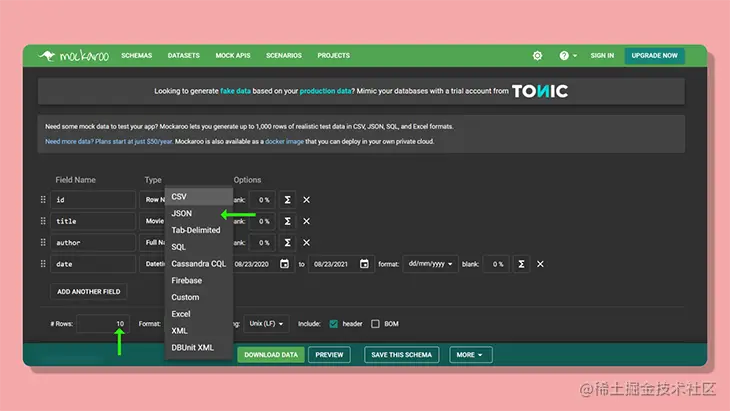Click drag handle for date field
Viewport: 730px width, 411px height.
(x=43, y=264)
